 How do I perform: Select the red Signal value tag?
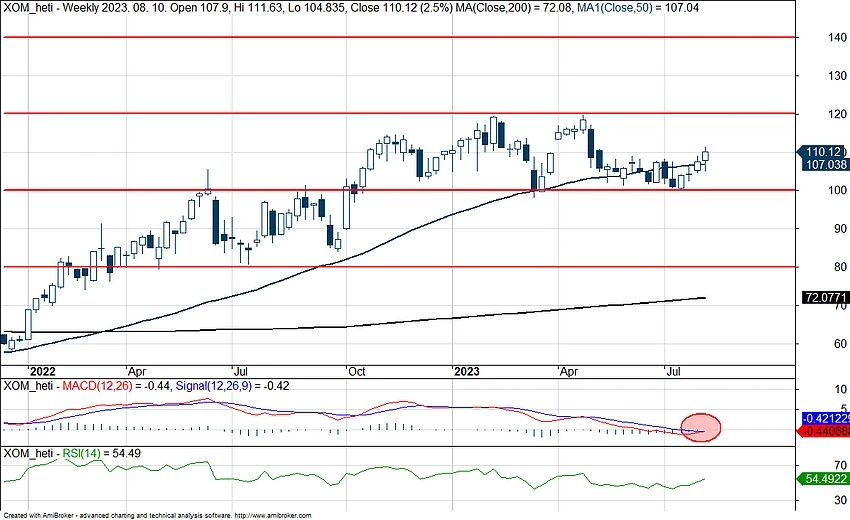point(824,431)
